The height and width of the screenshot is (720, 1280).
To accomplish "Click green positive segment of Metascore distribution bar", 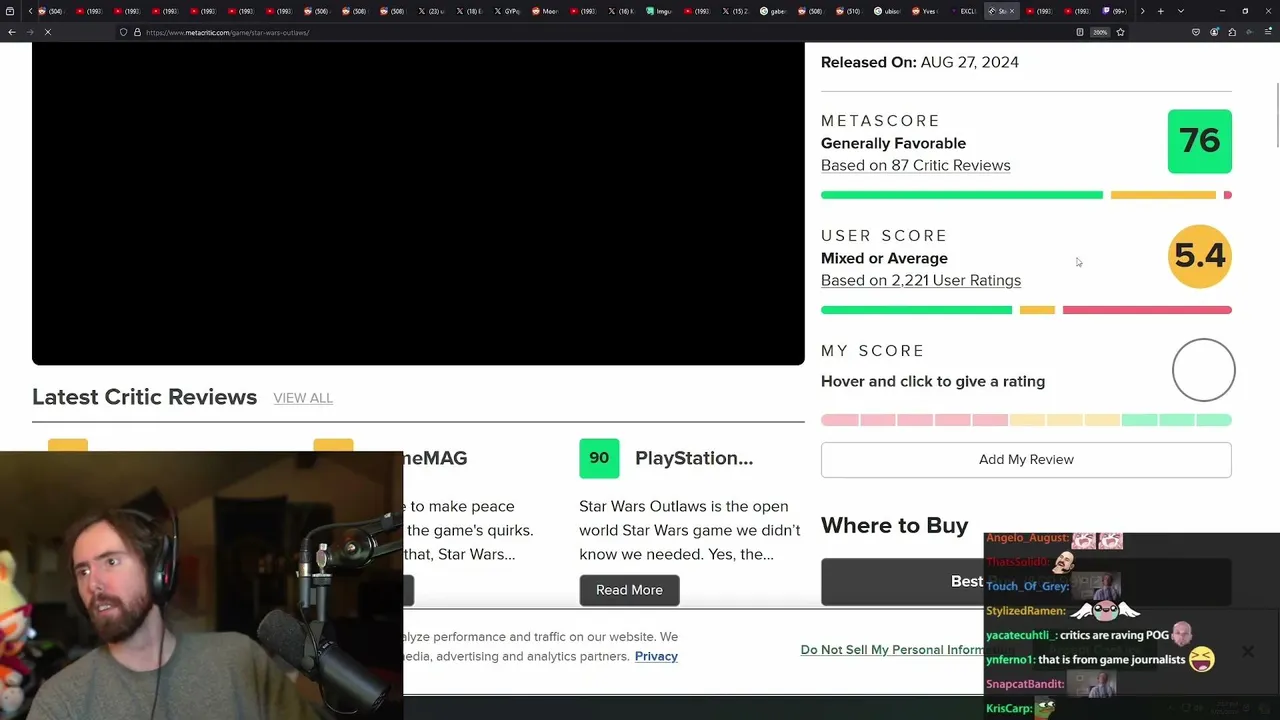I will tap(962, 195).
